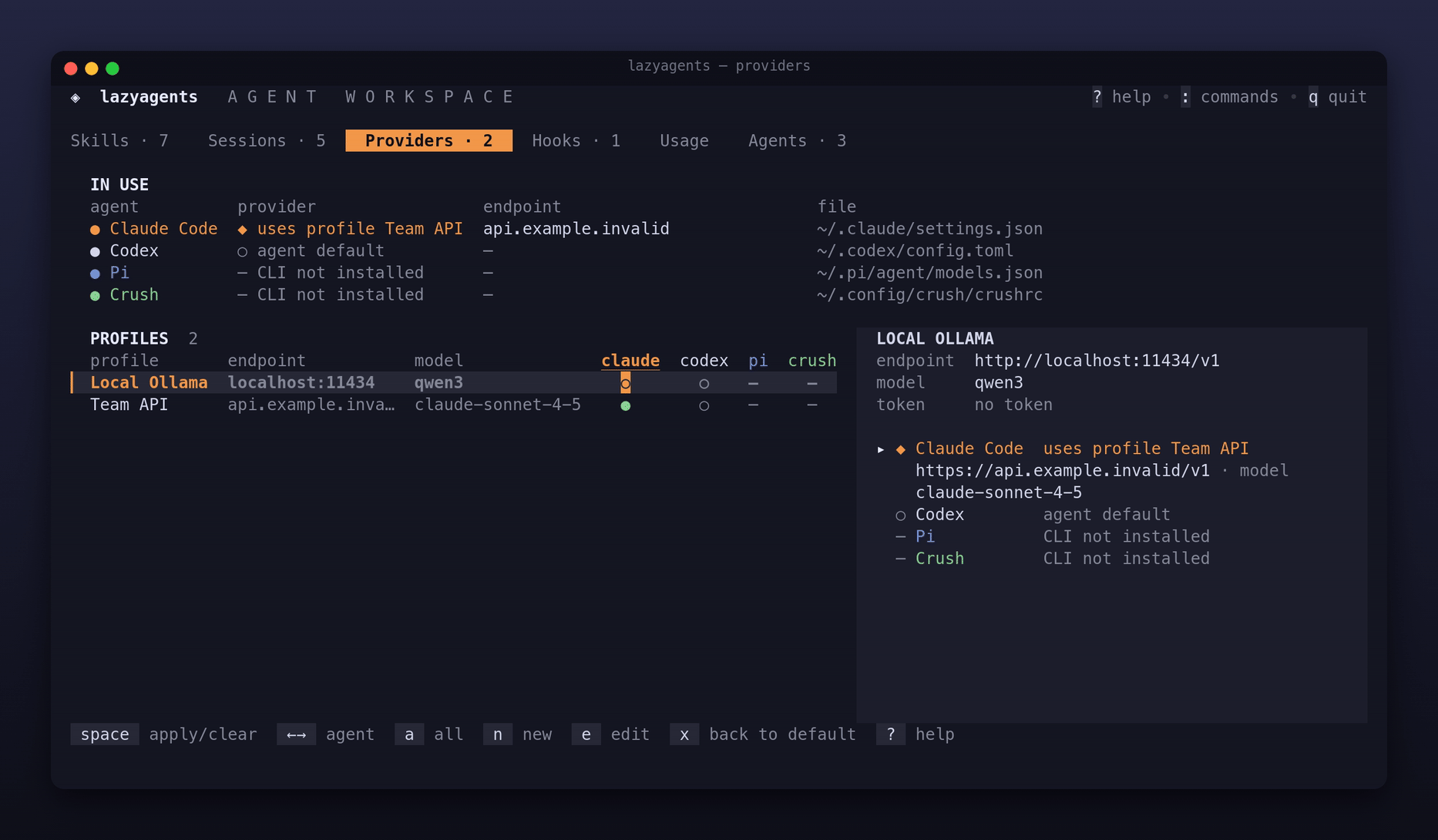Screen dimensions: 1438x840
Task: Select the Providers tab
Action: pyautogui.click(x=428, y=141)
